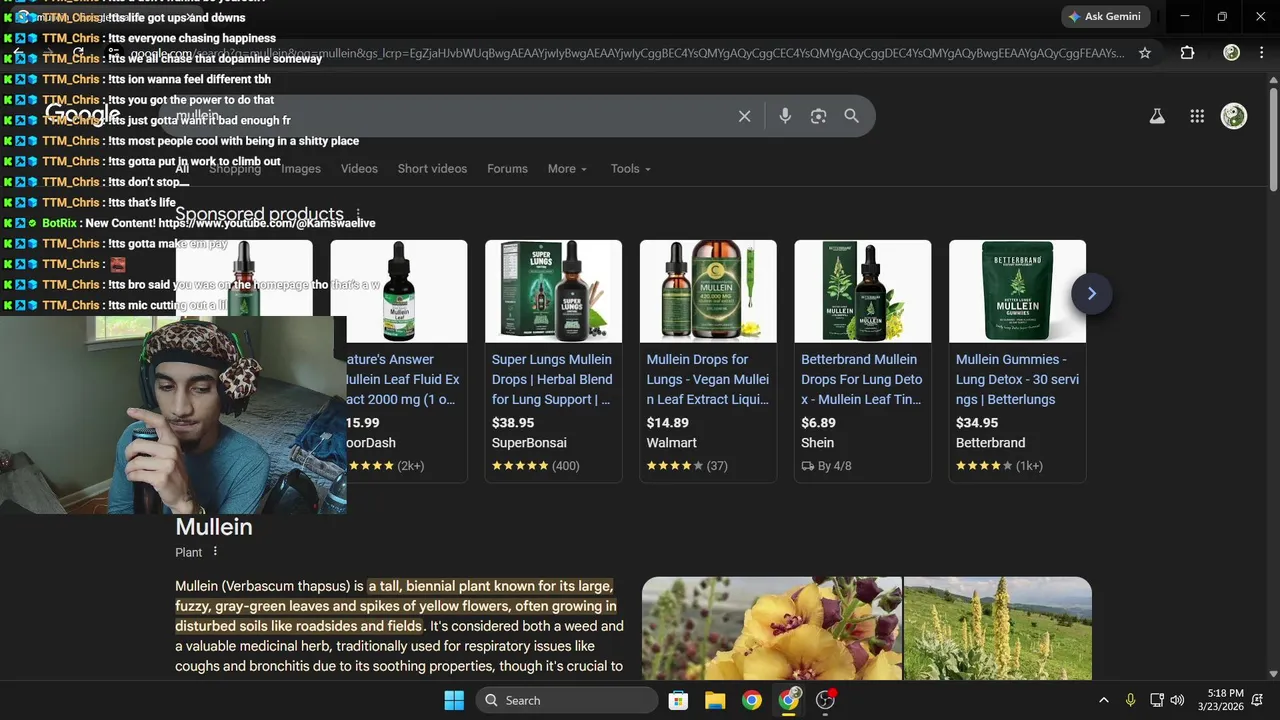
Task: Click the $6.89 price text
Action: coord(818,423)
